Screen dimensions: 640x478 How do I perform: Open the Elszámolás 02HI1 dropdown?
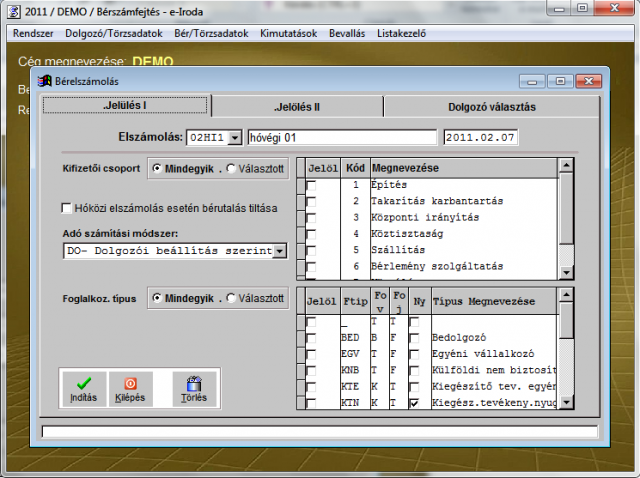click(234, 137)
